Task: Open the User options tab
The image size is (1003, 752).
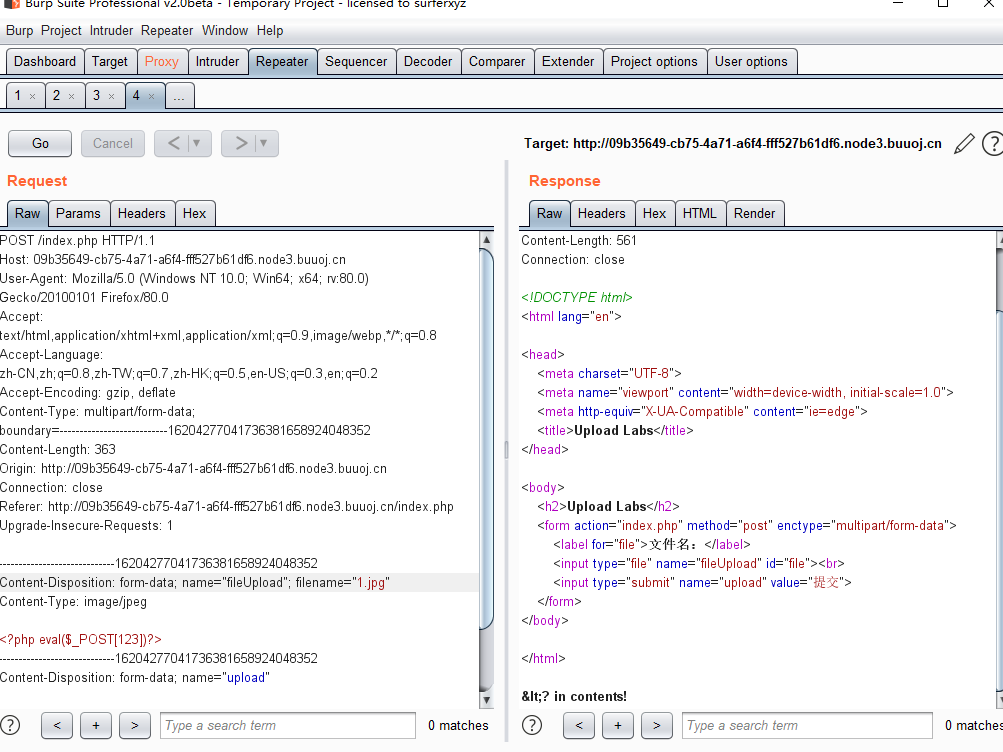Action: [x=752, y=61]
